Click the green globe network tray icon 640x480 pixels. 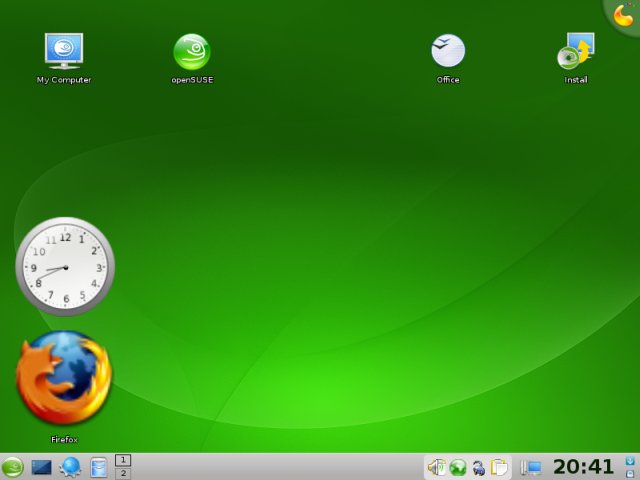[458, 467]
